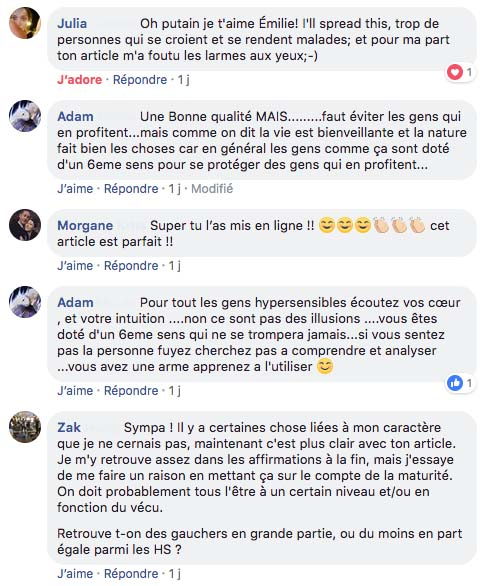Screen dimensions: 494x586
Task: Click the 1 j timestamp on Julia's comment
Action: coord(183,80)
